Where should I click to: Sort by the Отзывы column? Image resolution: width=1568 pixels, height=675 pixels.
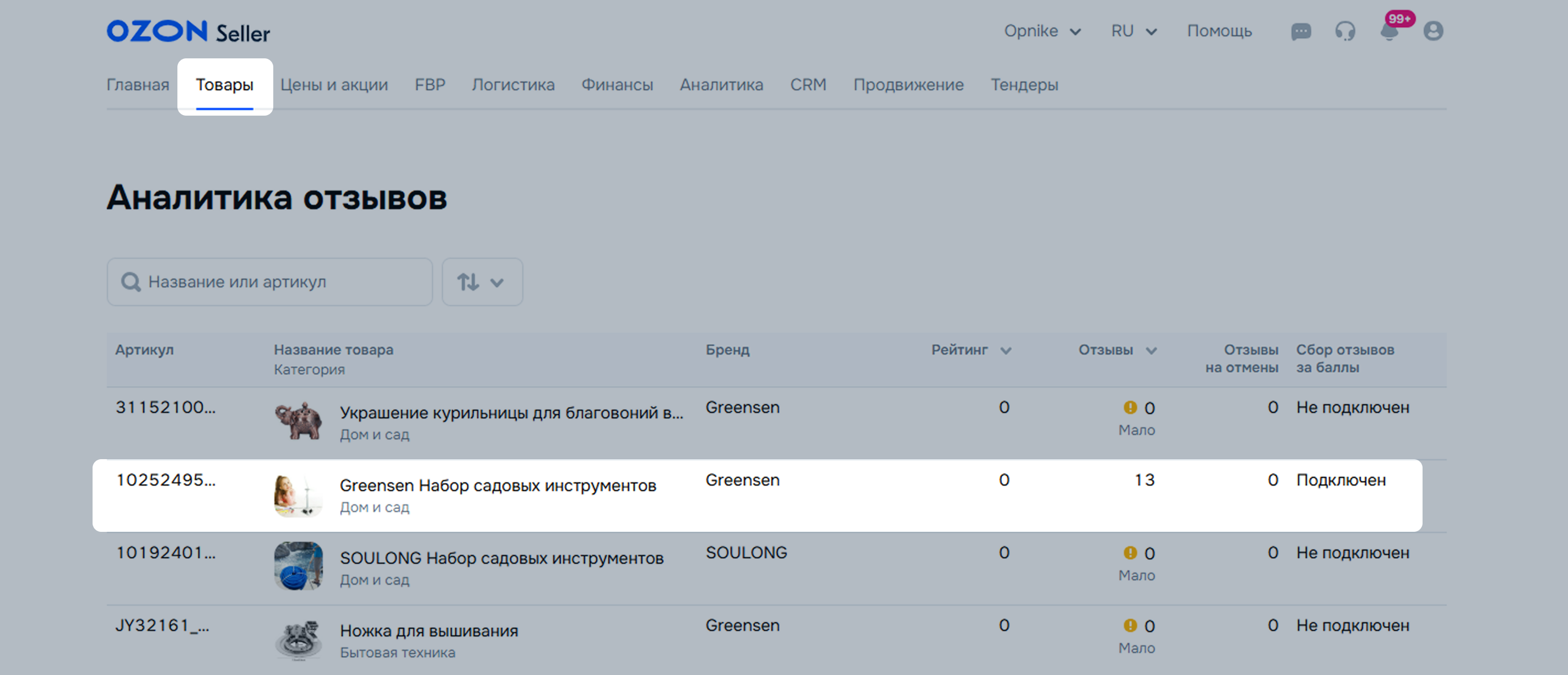pos(1117,350)
